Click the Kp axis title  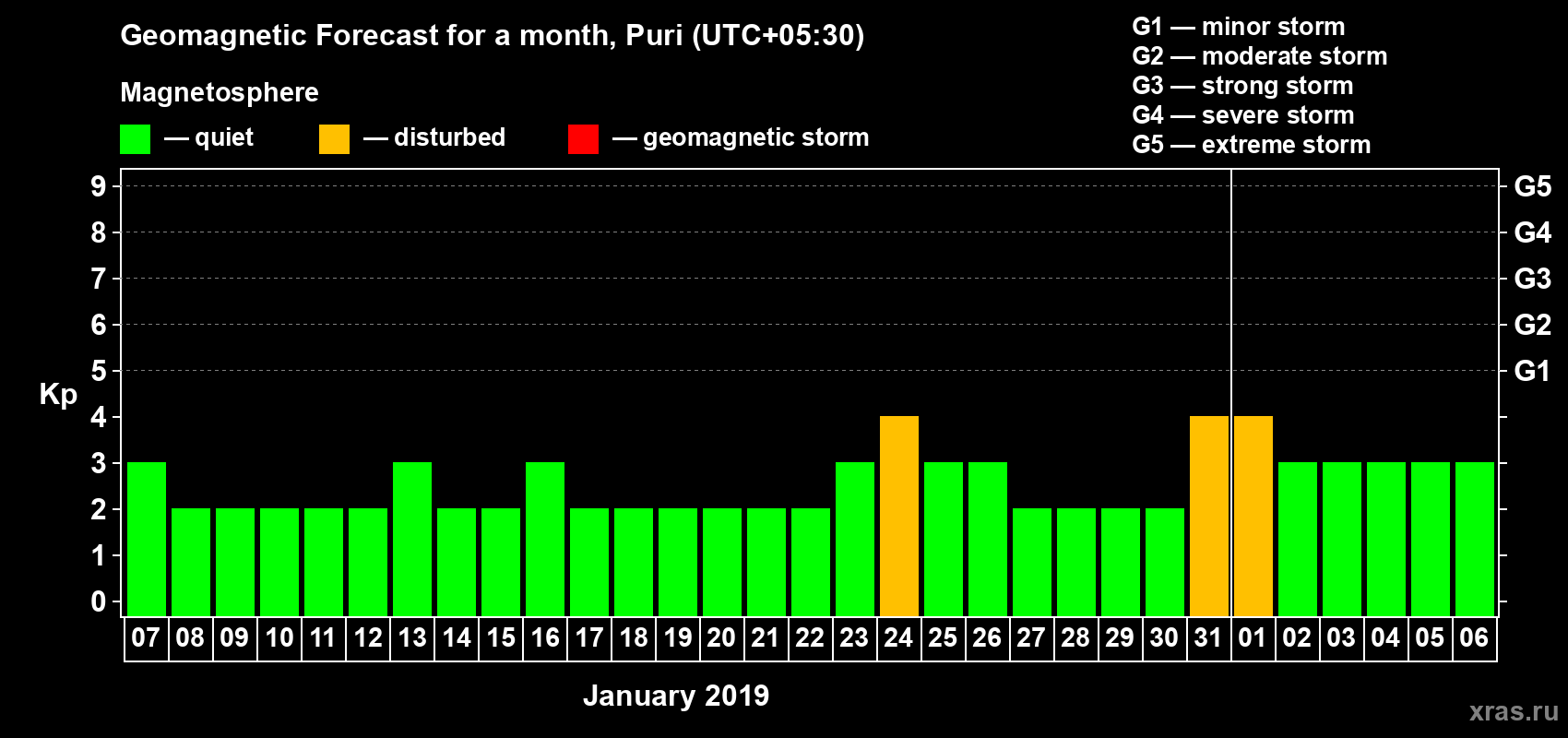coord(58,395)
